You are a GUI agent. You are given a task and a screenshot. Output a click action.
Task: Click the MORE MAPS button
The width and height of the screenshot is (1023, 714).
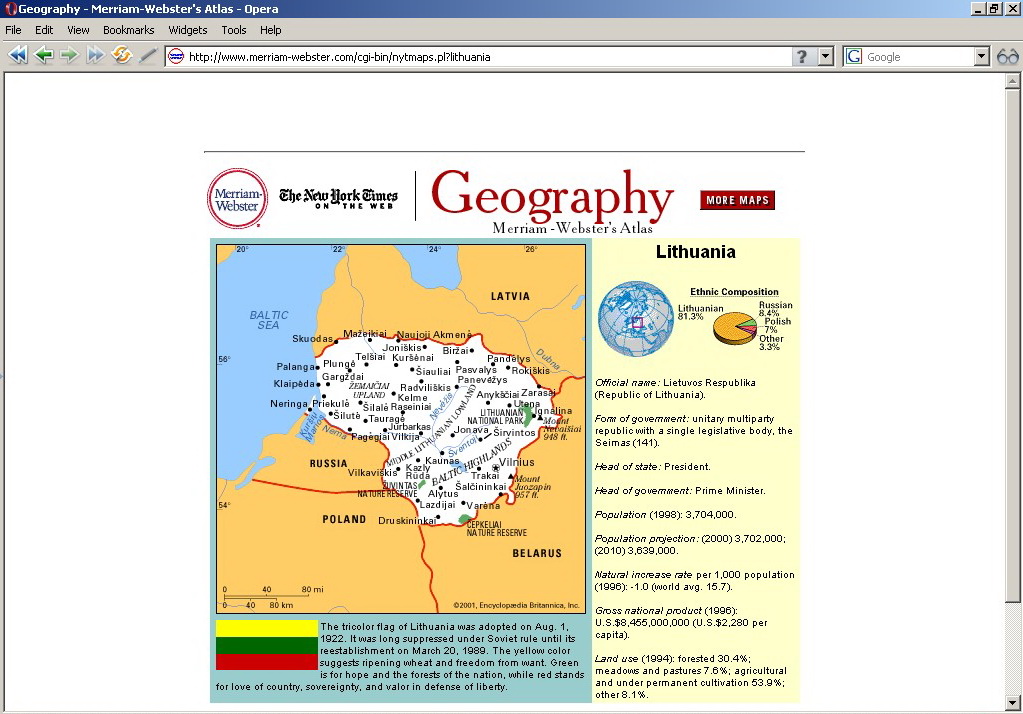[x=737, y=200]
